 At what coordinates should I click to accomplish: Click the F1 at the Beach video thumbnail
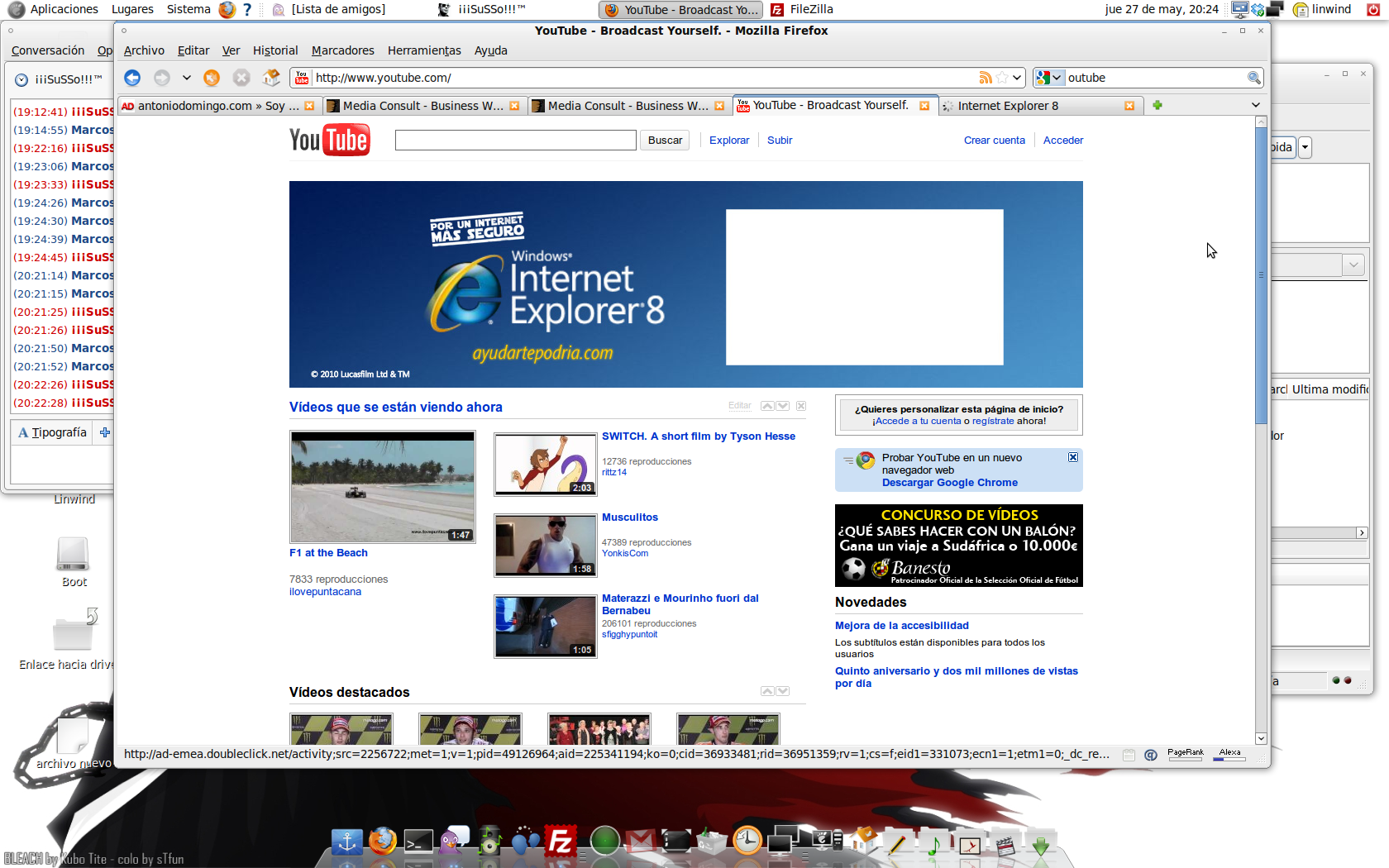(x=382, y=487)
